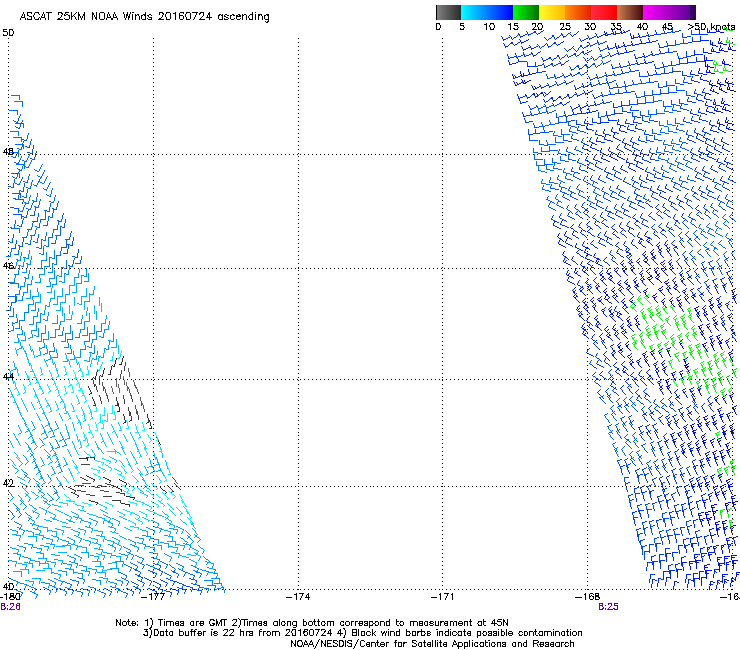Screen dimensions: 740x650
Task: Click the longitude label '-177'
Action: [x=153, y=597]
